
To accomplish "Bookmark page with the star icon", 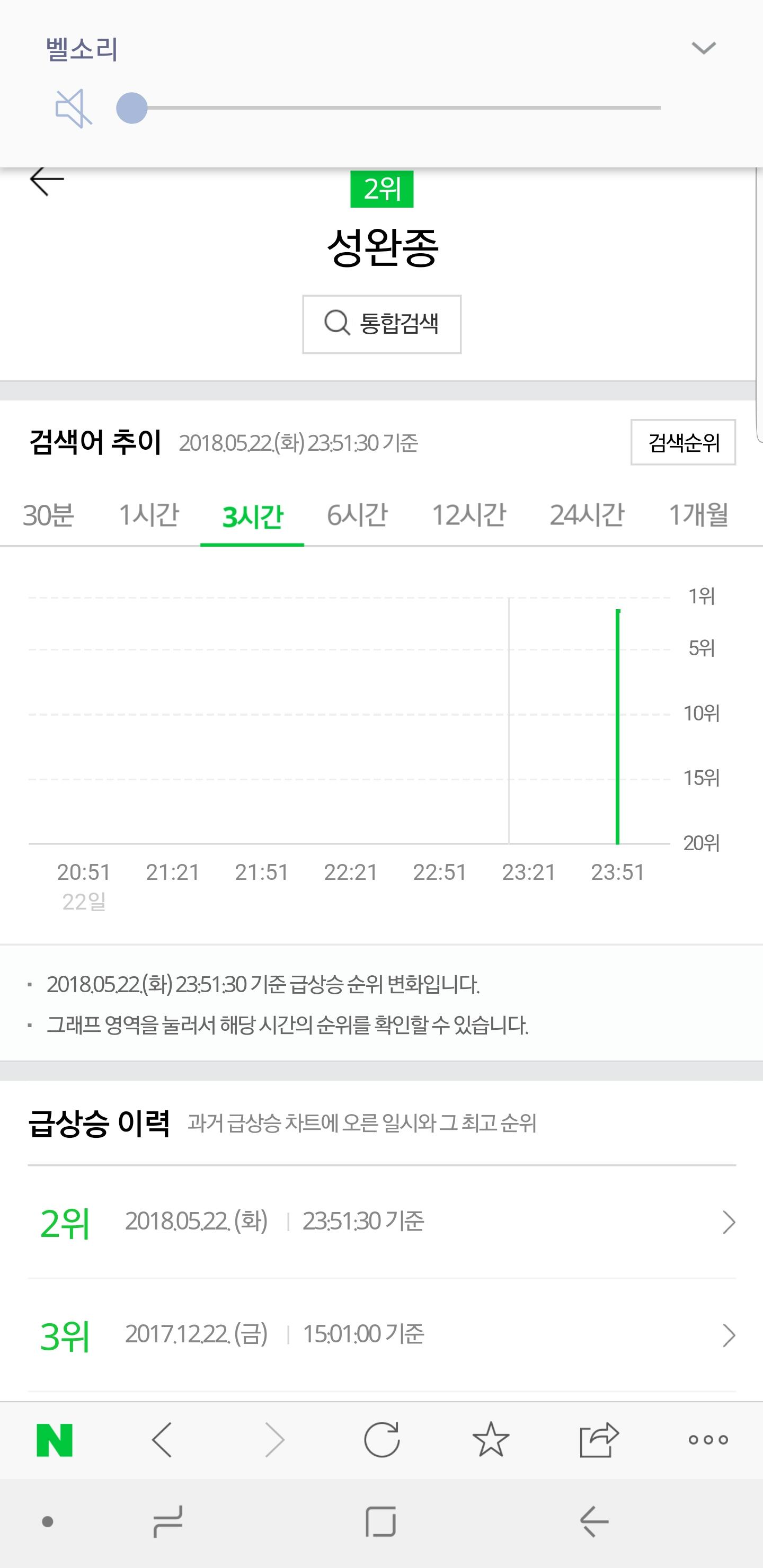I will [x=491, y=1440].
